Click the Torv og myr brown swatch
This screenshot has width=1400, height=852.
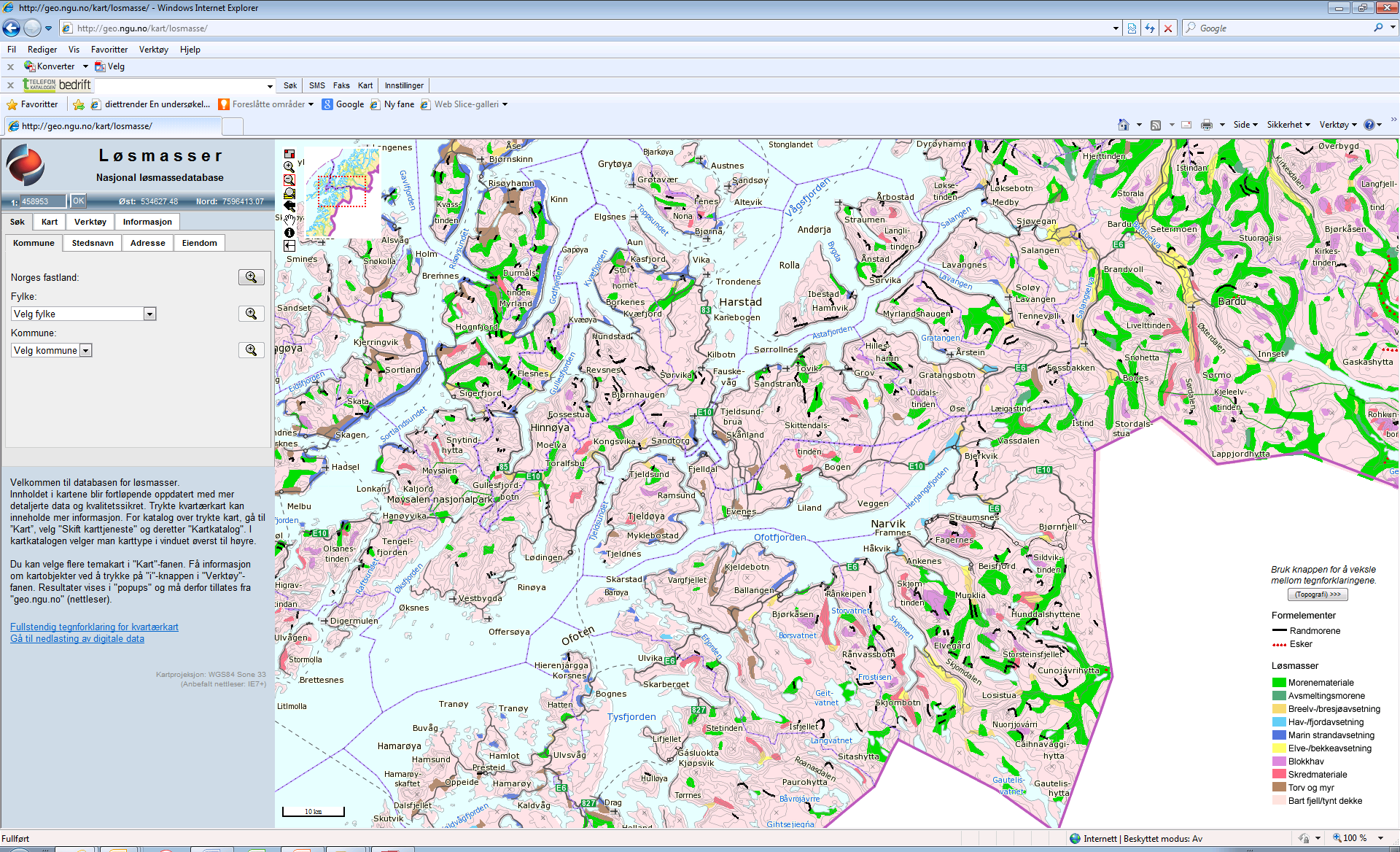coord(1279,788)
